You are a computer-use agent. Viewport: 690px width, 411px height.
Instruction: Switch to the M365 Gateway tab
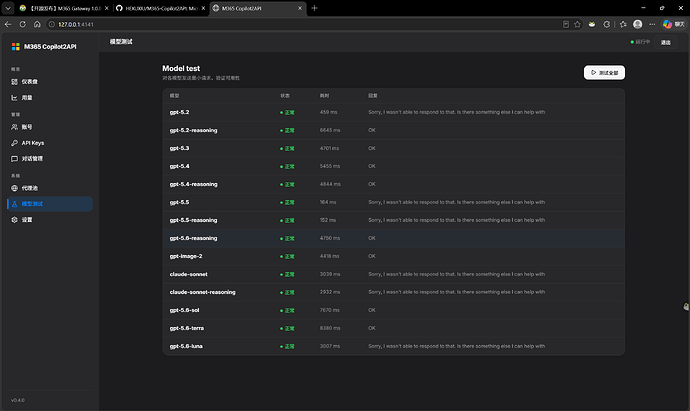point(64,8)
